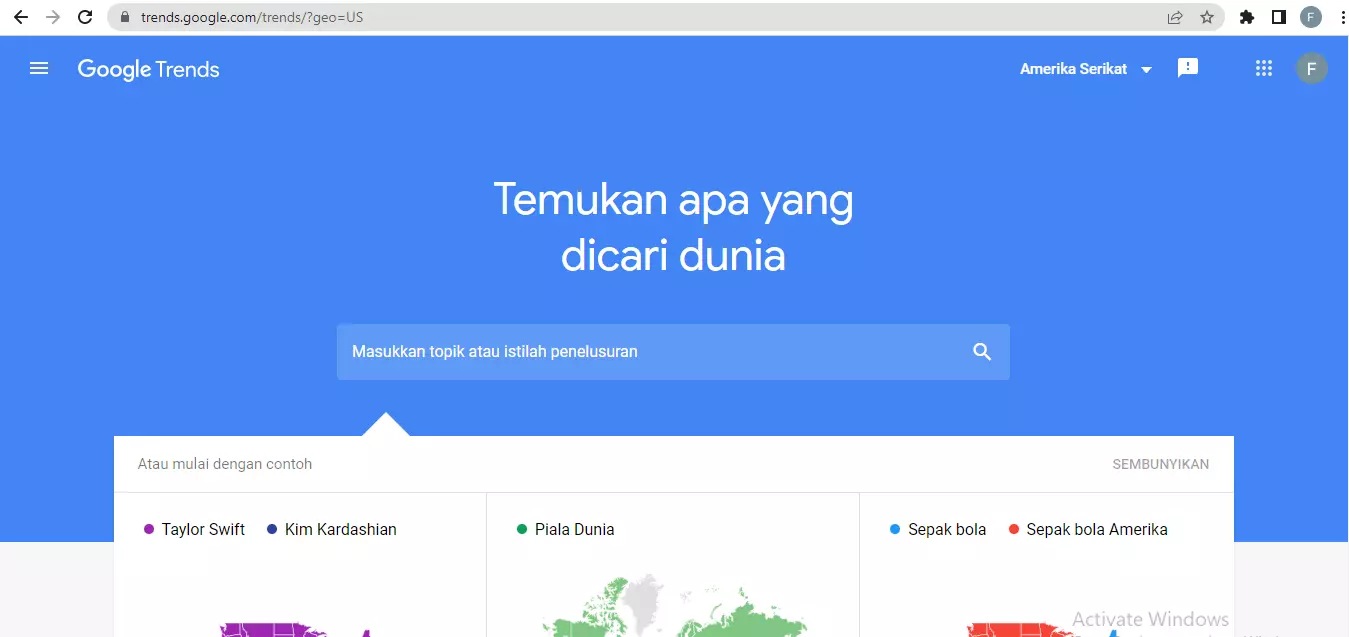Bookmark this page with the star icon
This screenshot has width=1349, height=637.
(1207, 17)
